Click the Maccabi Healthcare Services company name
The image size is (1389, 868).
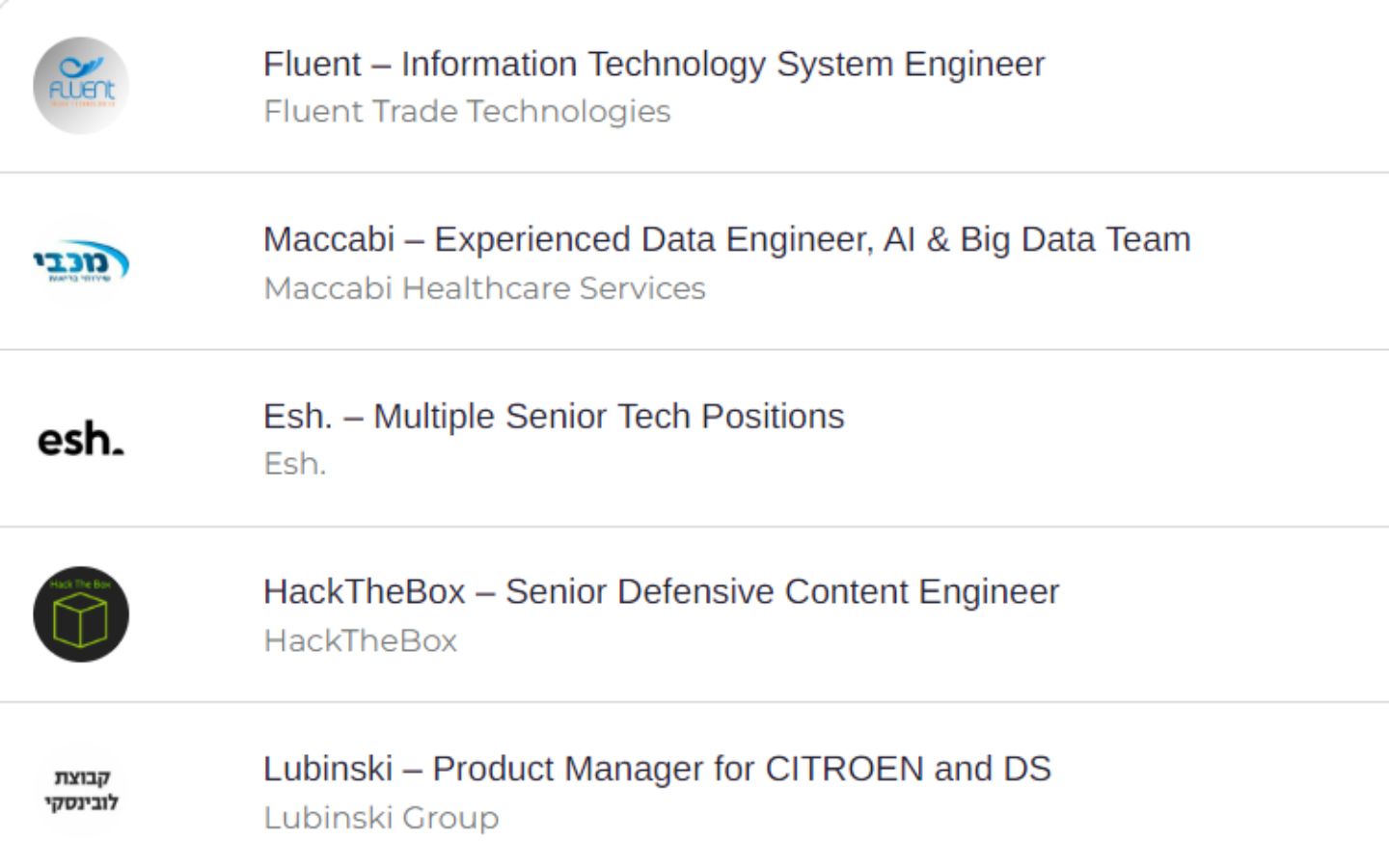click(484, 288)
